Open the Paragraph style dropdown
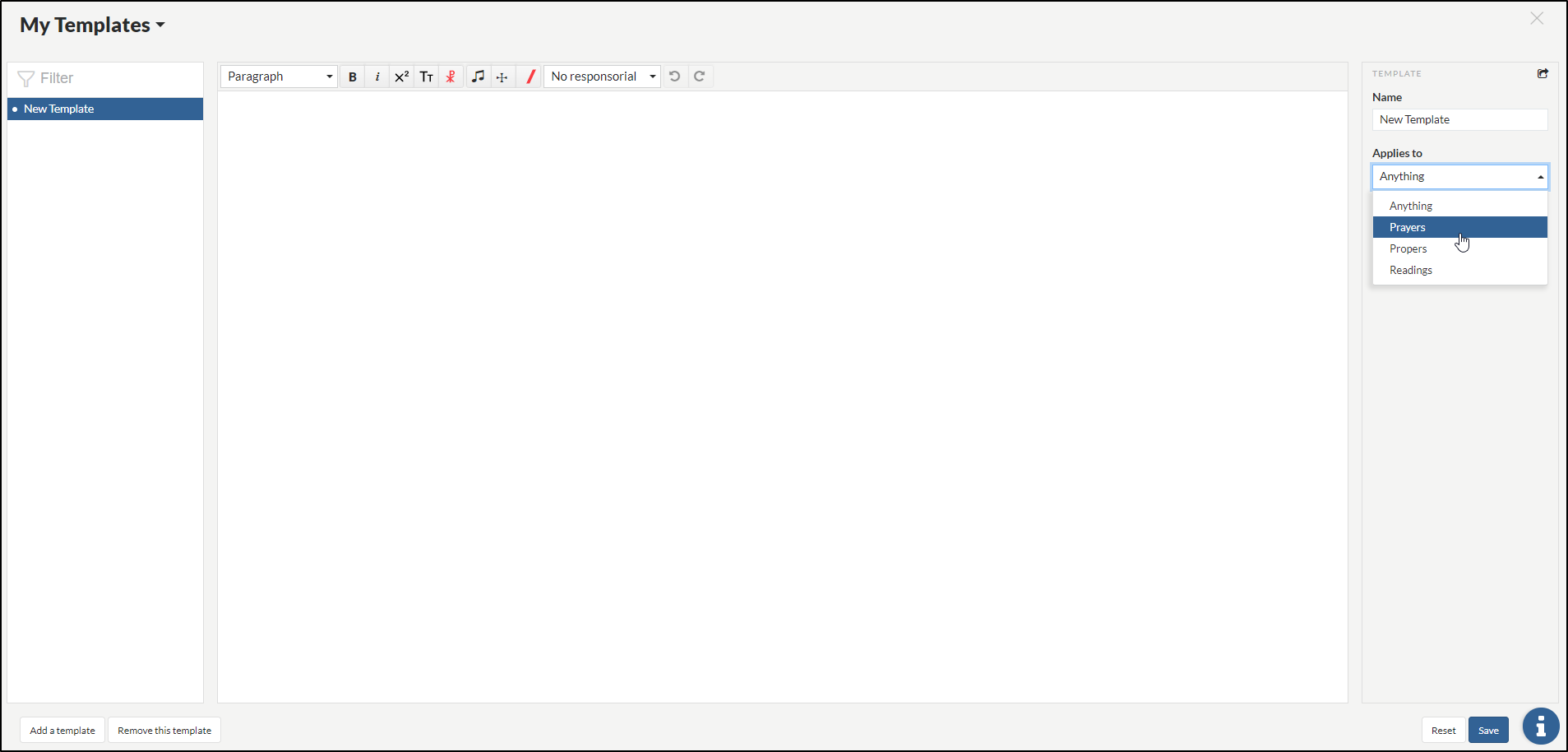 [279, 77]
